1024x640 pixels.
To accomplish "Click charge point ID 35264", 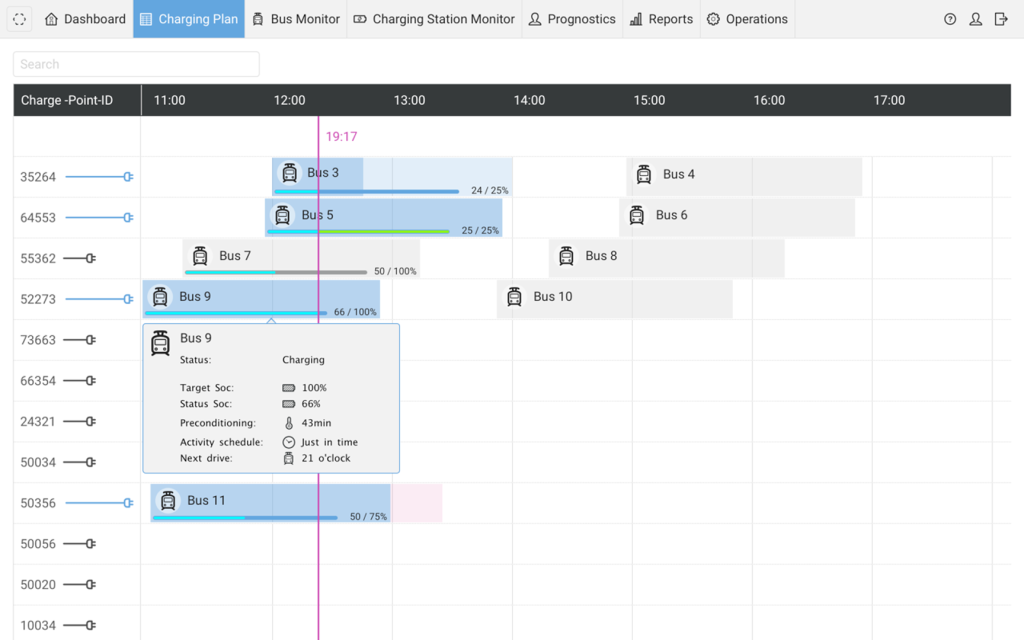I will click(x=38, y=177).
